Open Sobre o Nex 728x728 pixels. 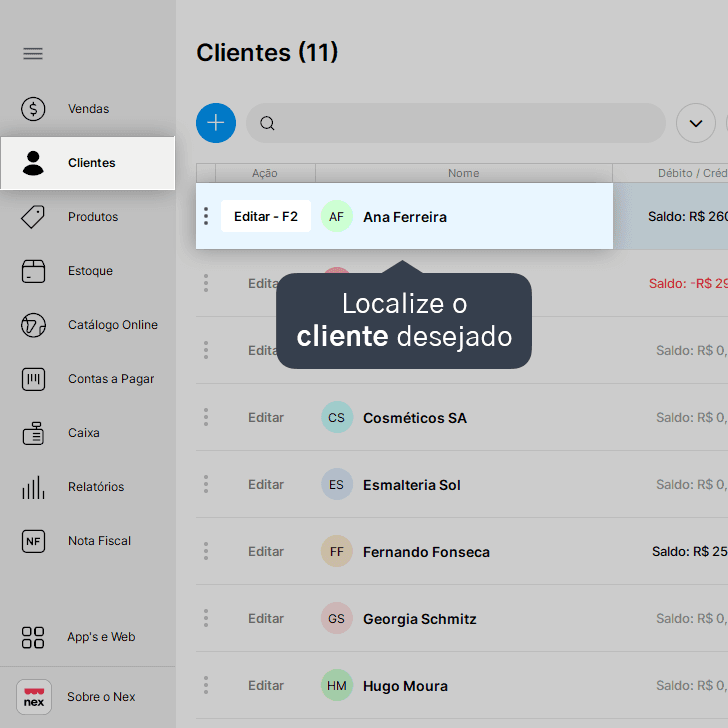tap(101, 697)
